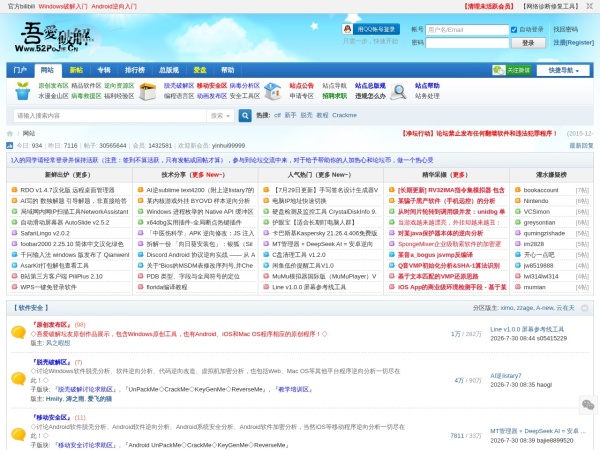This screenshot has height=450, width=600.
Task: Click the blue magnifier search button
Action: point(245,116)
